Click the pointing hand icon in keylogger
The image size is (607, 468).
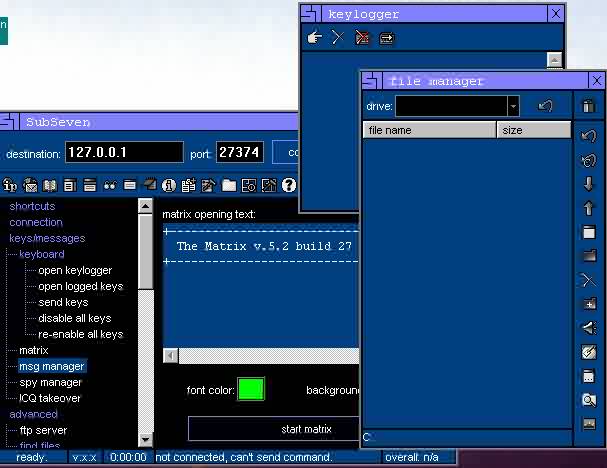pos(314,38)
